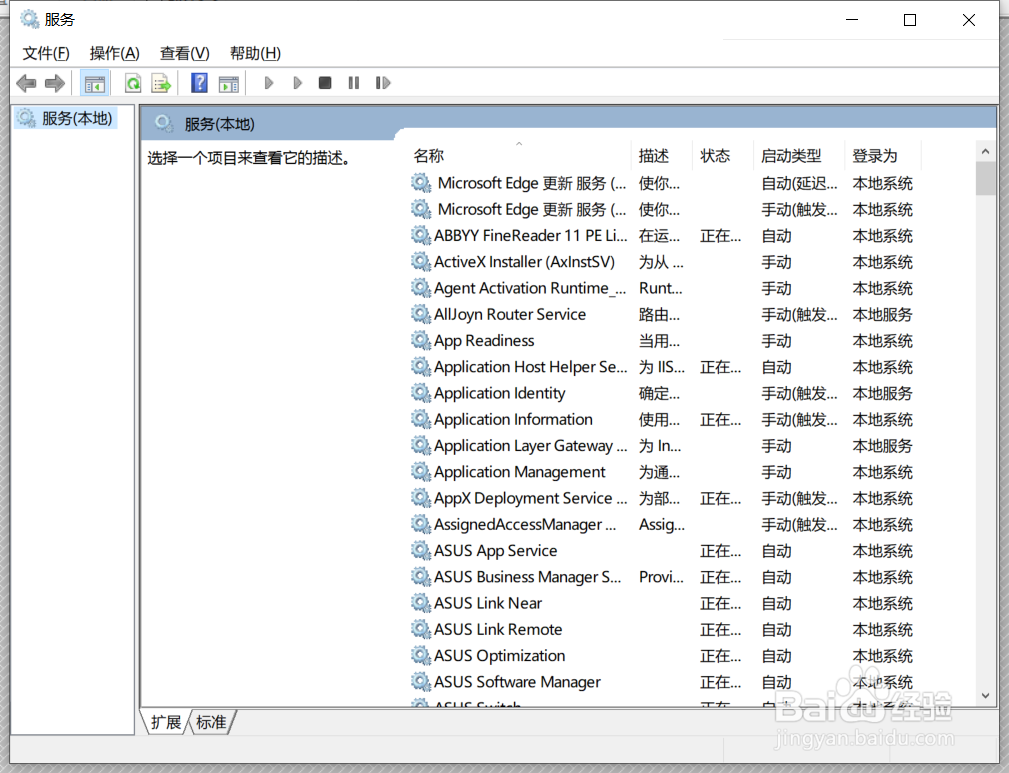Click the Export List toolbar icon

pyautogui.click(x=161, y=82)
